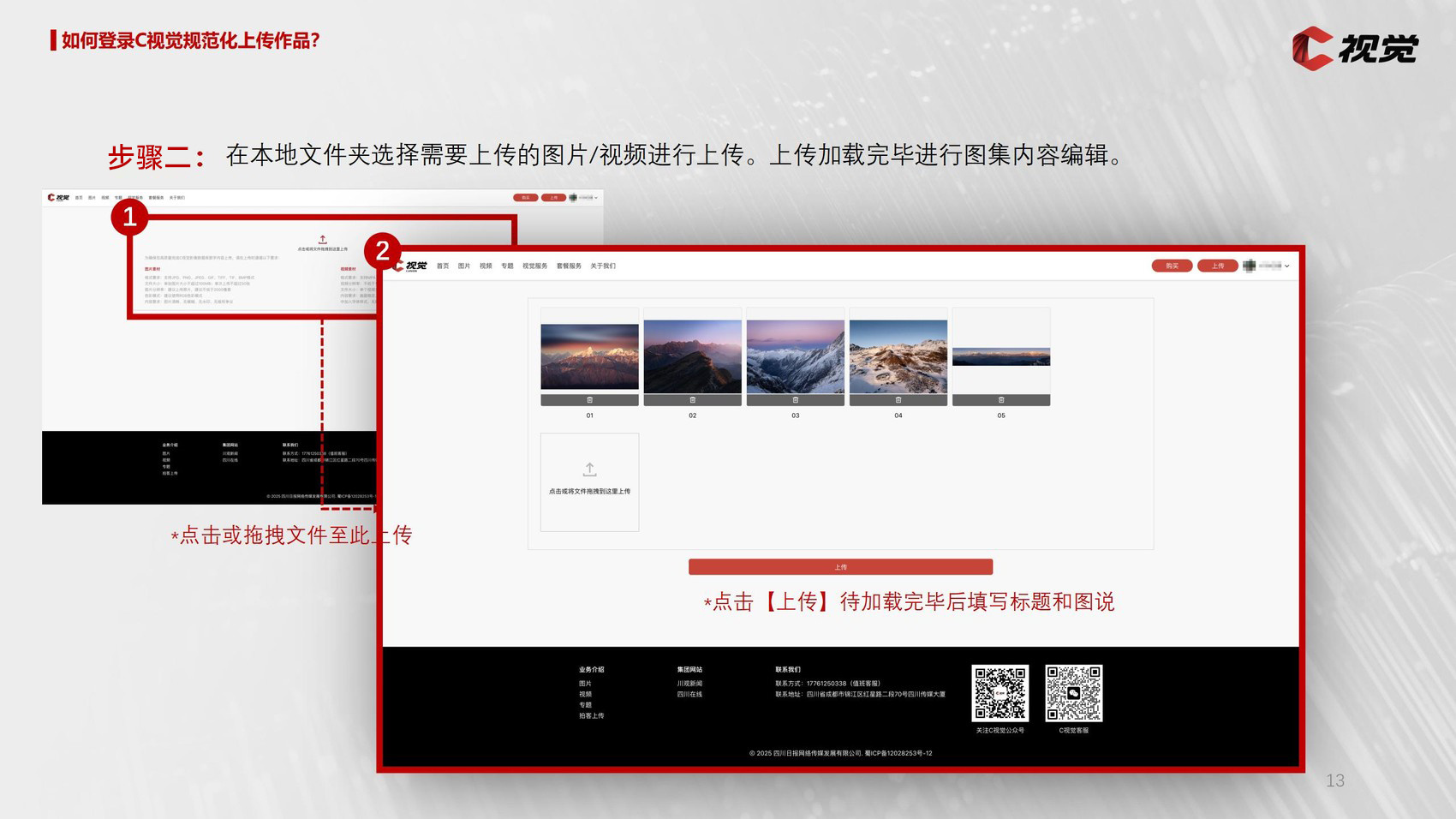Viewport: 1456px width, 819px height.
Task: Remove image 03 via its trash icon
Action: coord(795,400)
